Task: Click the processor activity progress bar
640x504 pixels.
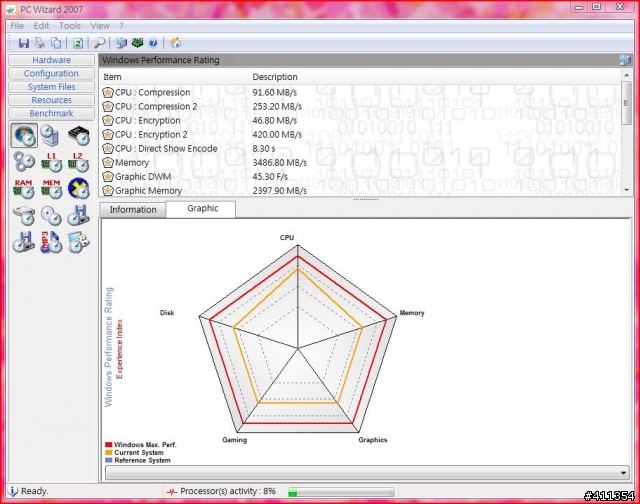Action: [341, 492]
